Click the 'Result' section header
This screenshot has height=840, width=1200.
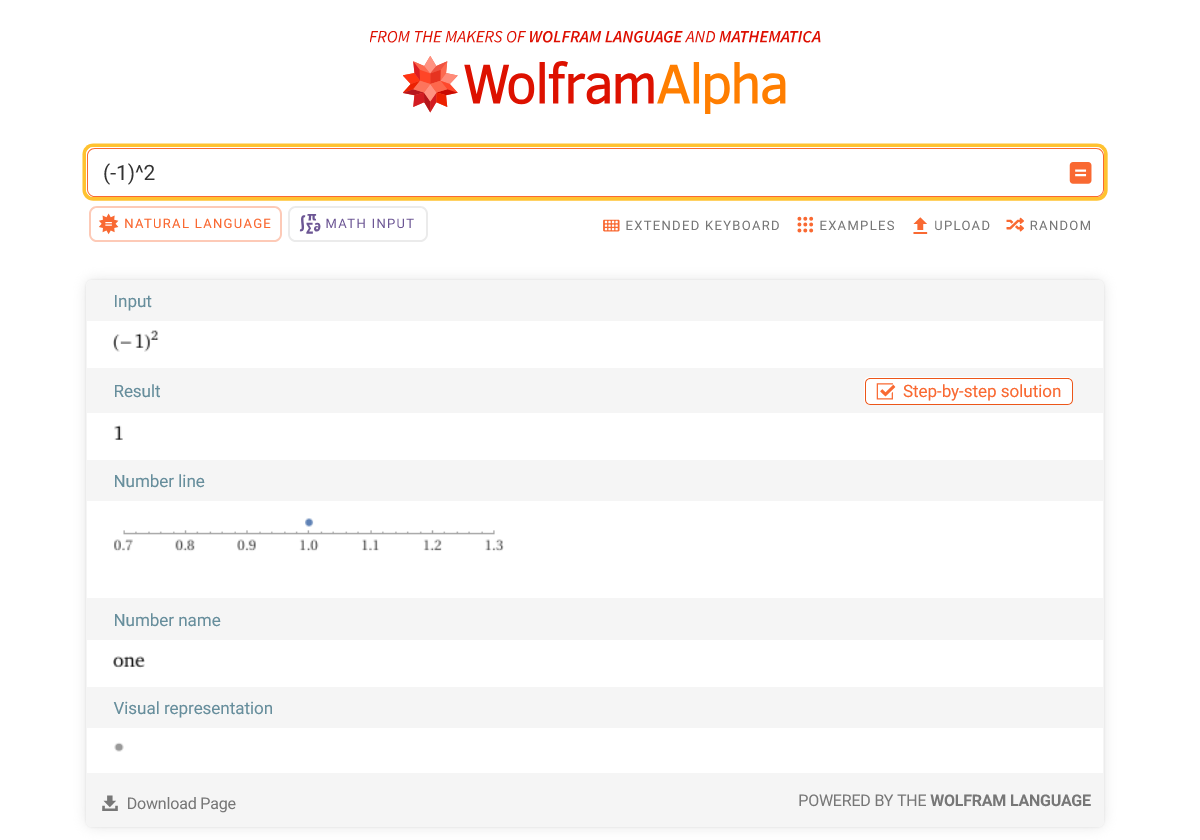tap(137, 391)
